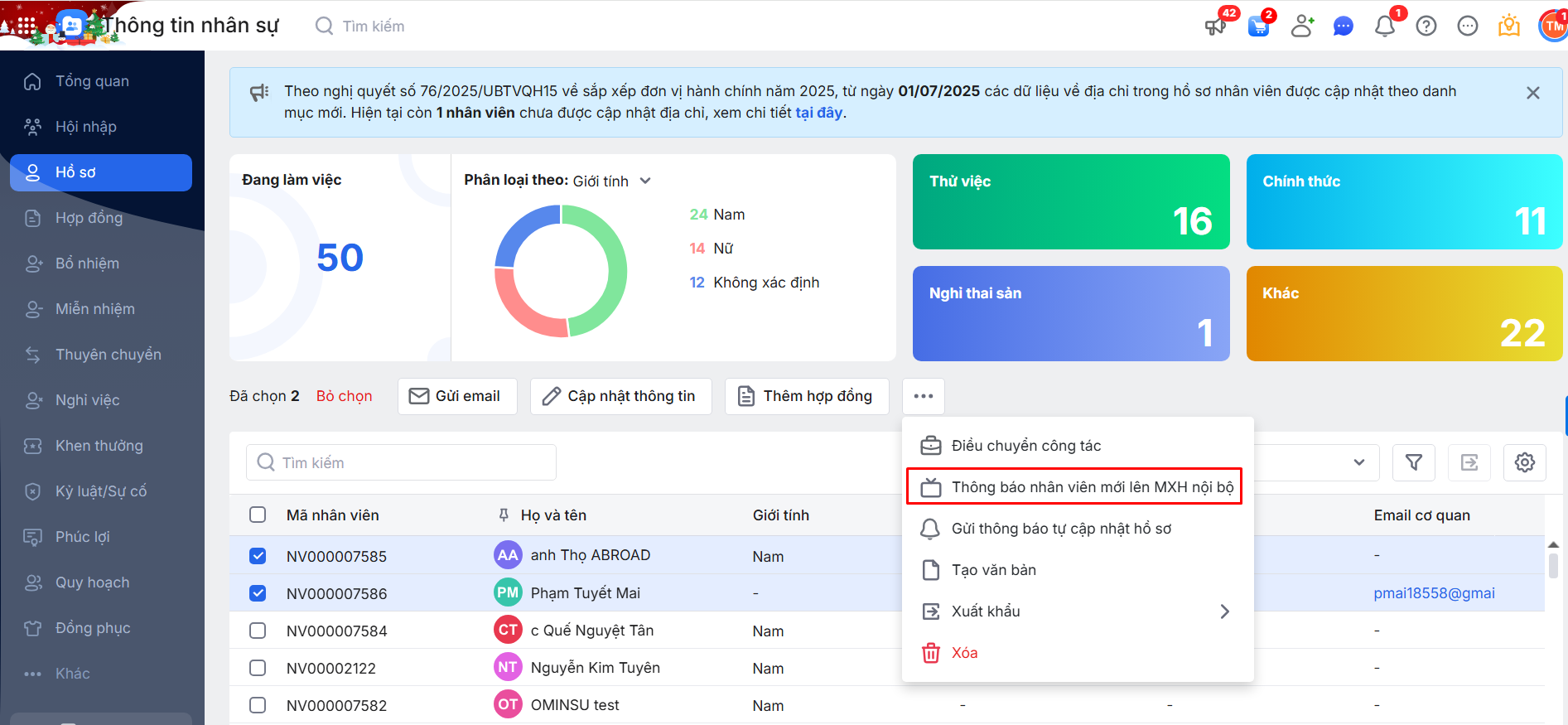This screenshot has height=725, width=1568.
Task: Expand the Xuất khẩu submenu arrow
Action: point(1224,611)
